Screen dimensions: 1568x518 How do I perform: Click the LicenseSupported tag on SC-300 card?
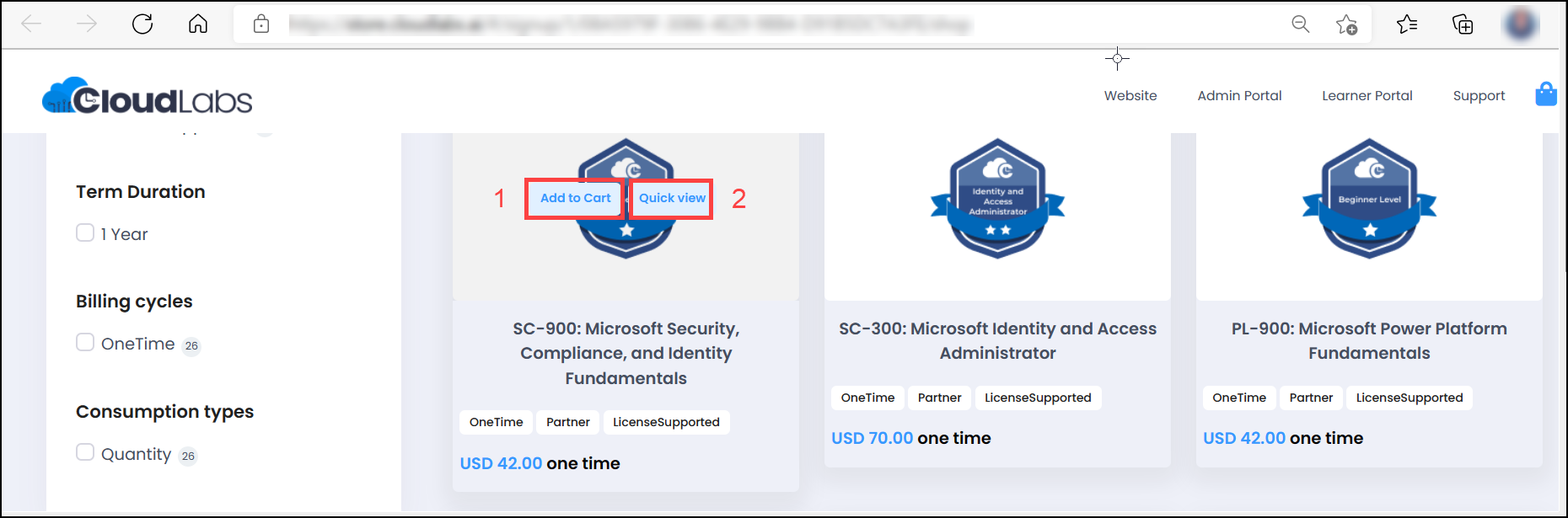1038,398
